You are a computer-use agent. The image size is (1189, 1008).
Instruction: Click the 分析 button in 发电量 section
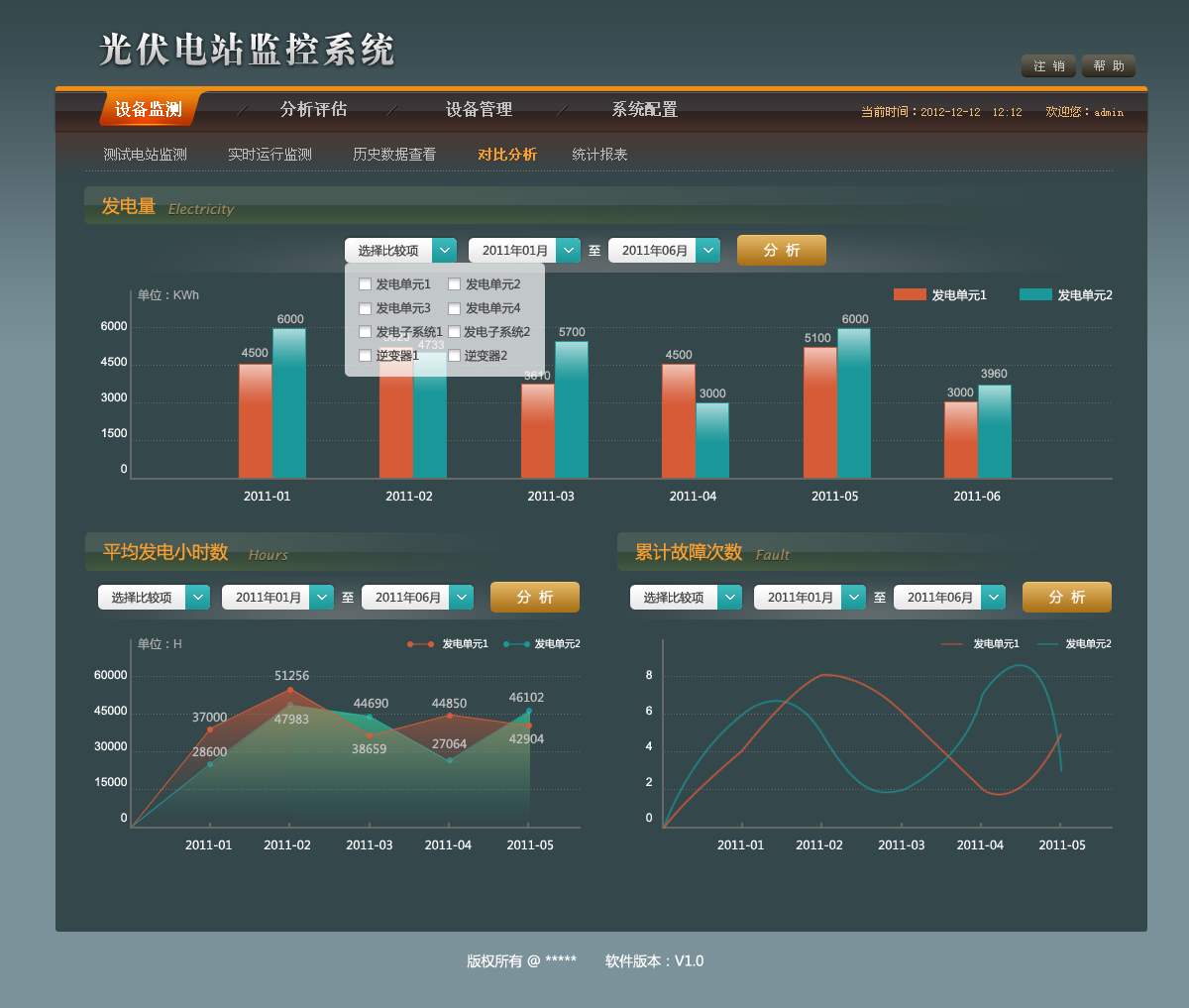pyautogui.click(x=781, y=251)
